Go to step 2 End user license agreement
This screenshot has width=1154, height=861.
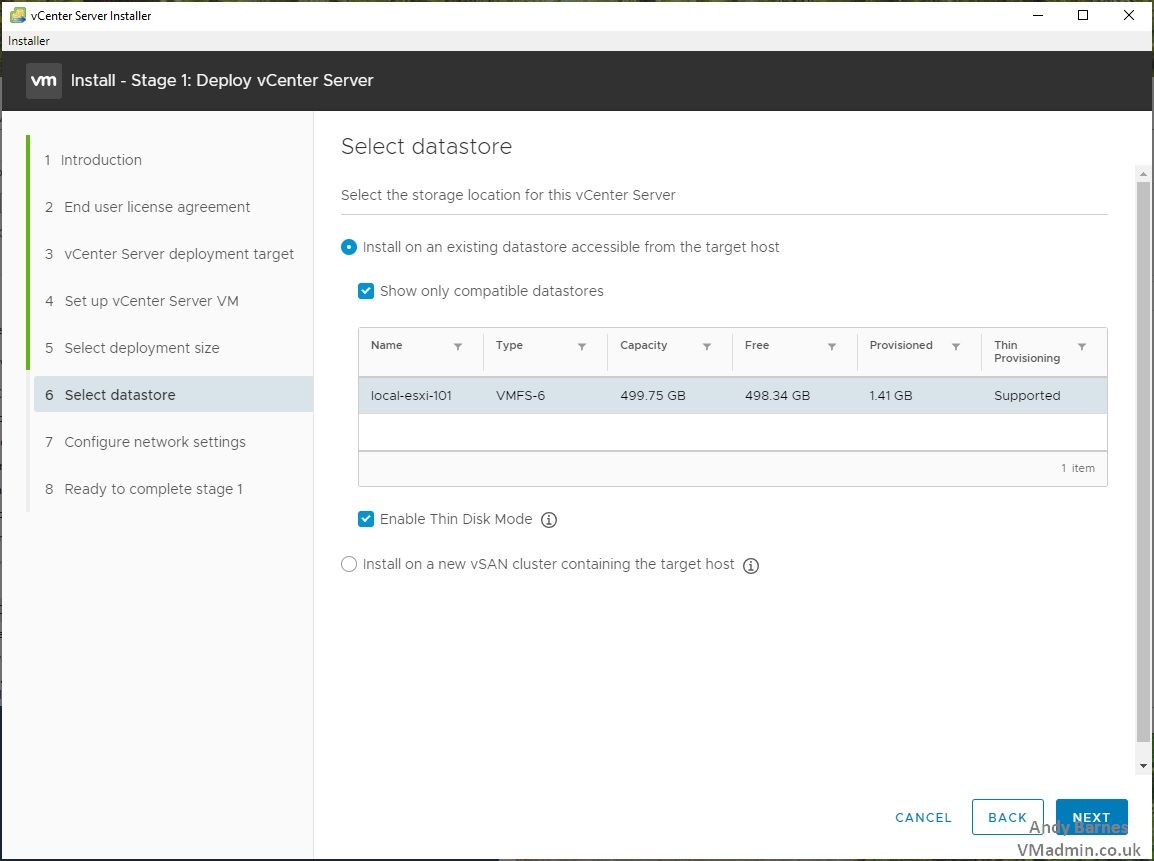(147, 207)
